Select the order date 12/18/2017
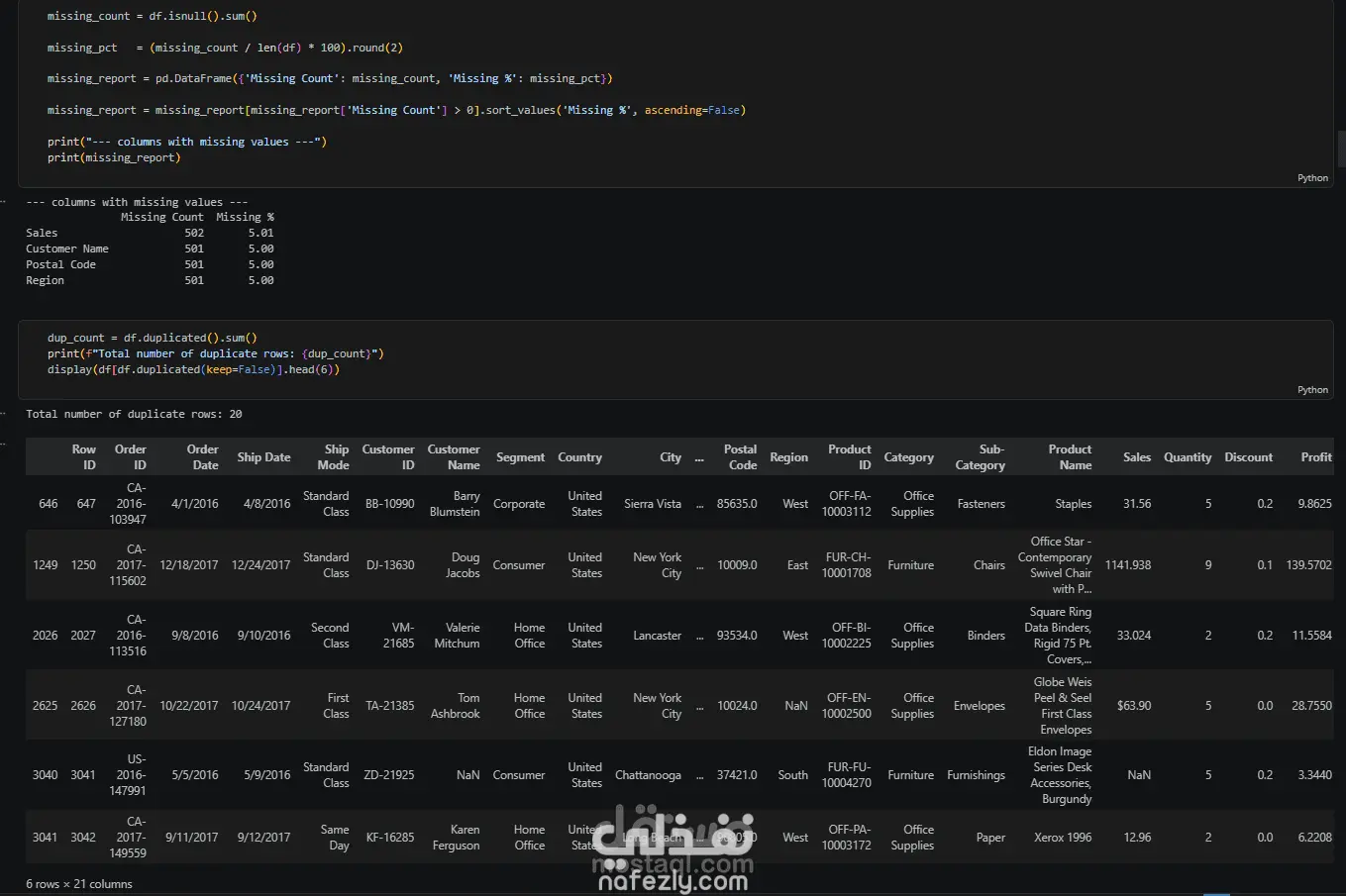Screen dimensions: 1346x896 pos(189,565)
